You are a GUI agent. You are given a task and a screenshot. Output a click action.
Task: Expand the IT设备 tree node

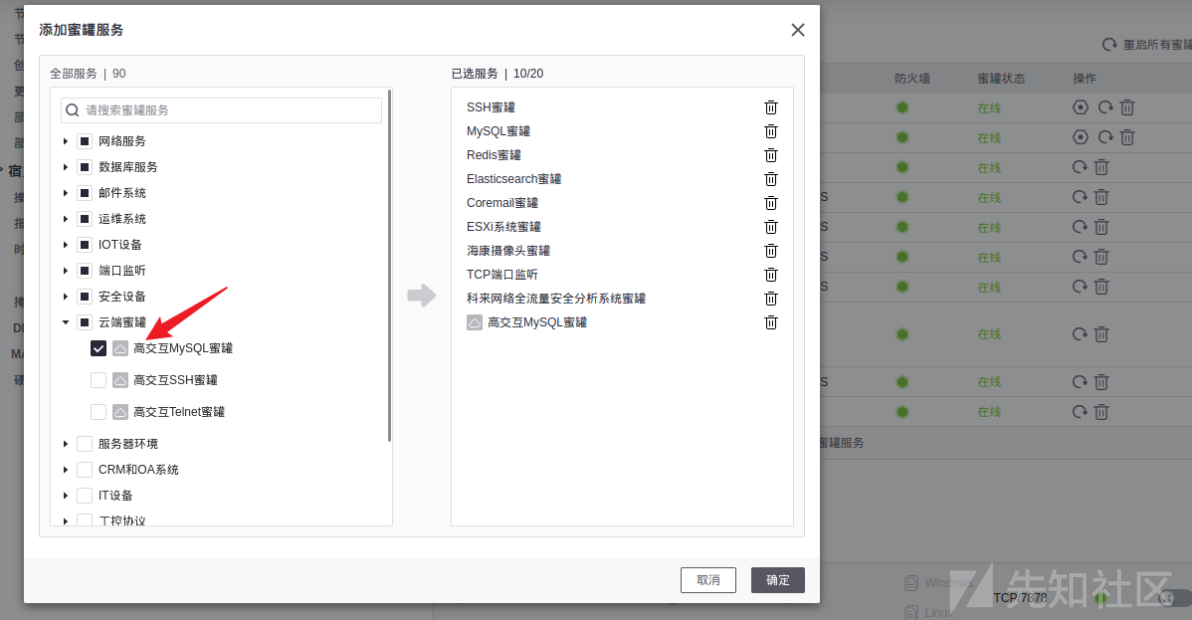65,495
